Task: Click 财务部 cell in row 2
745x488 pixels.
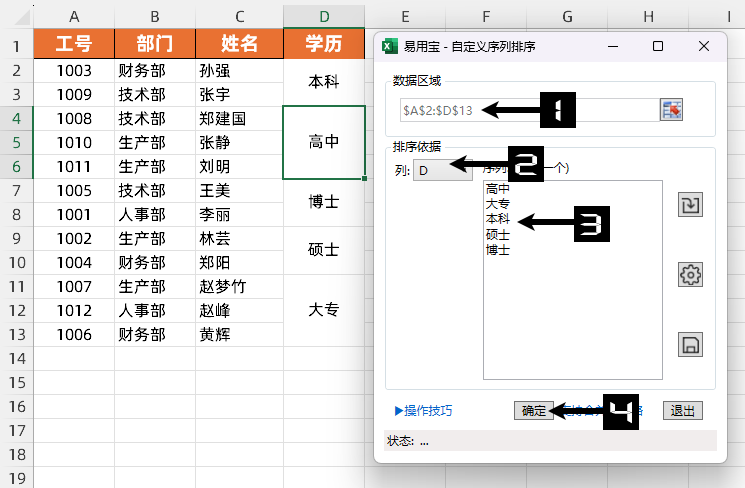Action: [x=155, y=71]
